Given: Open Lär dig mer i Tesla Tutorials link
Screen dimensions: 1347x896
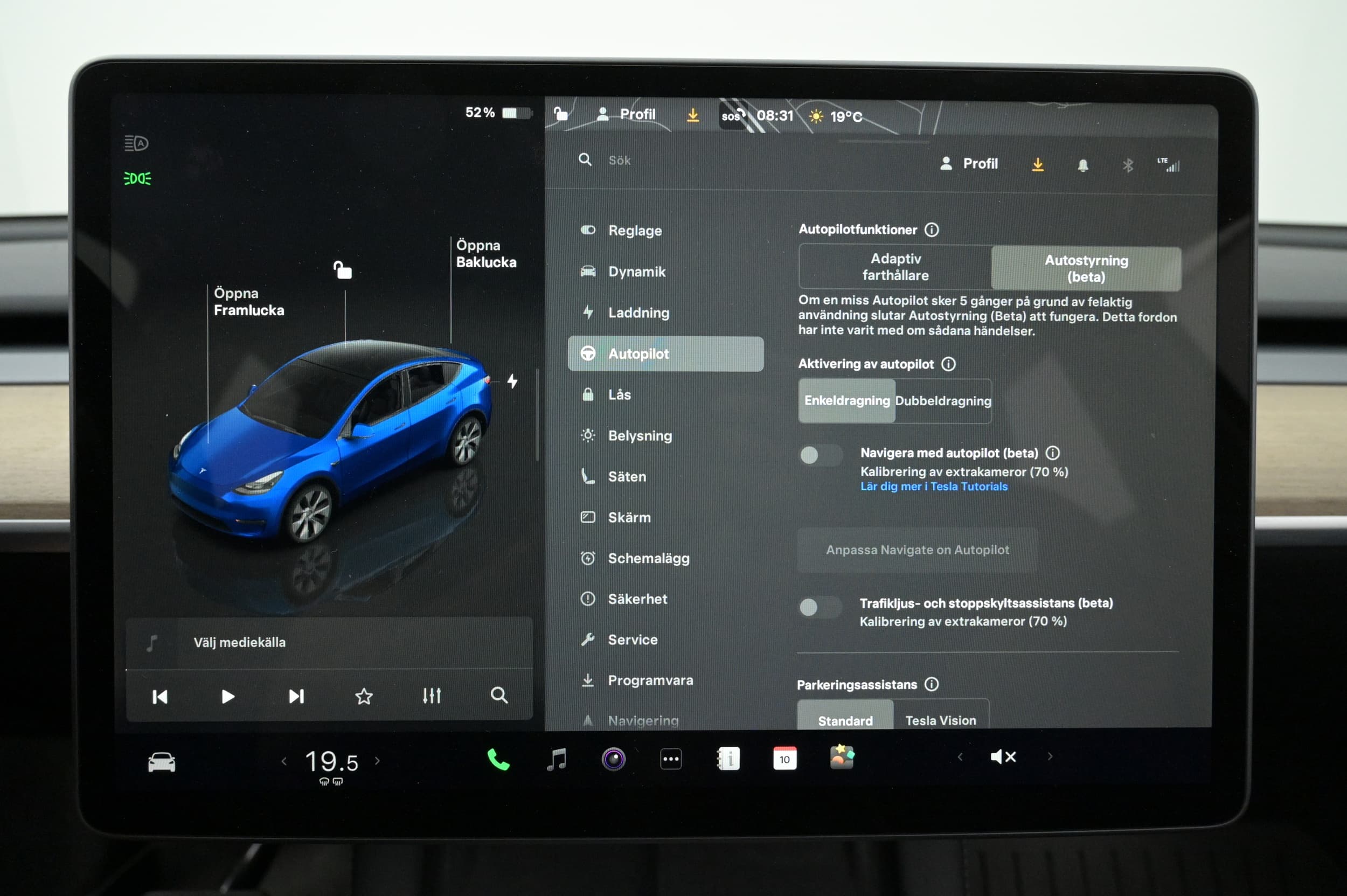Looking at the screenshot, I should pyautogui.click(x=934, y=487).
